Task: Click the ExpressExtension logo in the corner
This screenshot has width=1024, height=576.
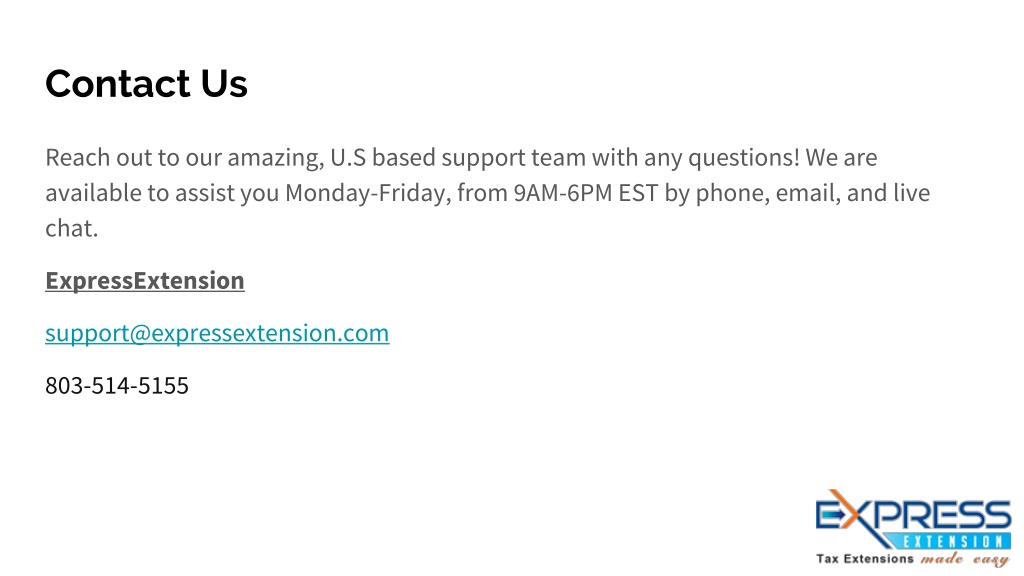Action: (913, 528)
